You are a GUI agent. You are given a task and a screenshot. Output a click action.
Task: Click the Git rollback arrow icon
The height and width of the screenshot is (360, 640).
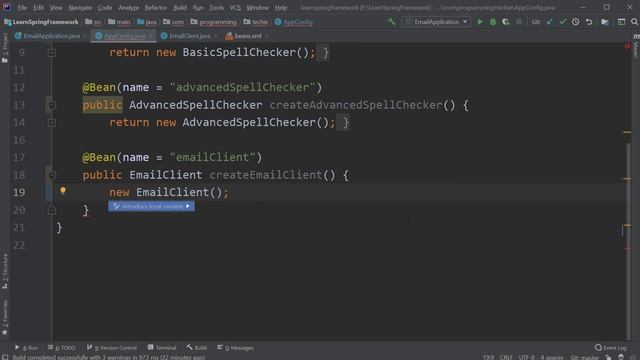point(589,22)
